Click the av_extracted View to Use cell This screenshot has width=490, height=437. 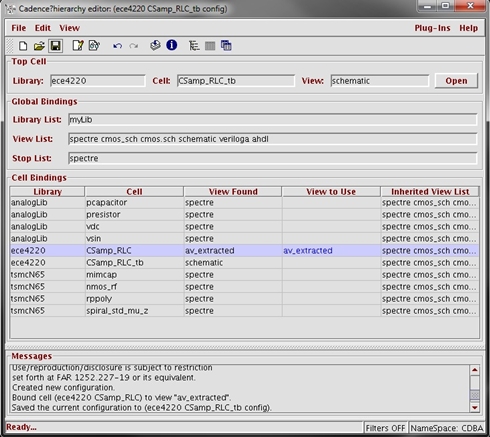pos(331,251)
